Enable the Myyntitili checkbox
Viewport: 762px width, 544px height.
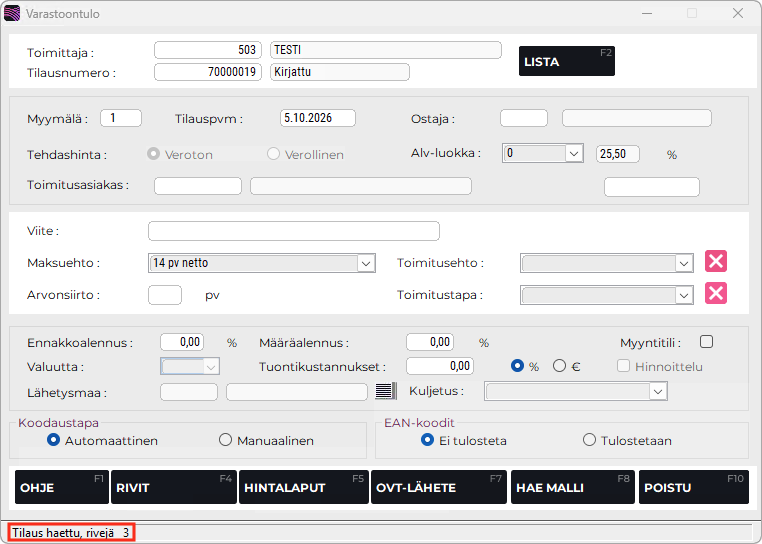707,342
